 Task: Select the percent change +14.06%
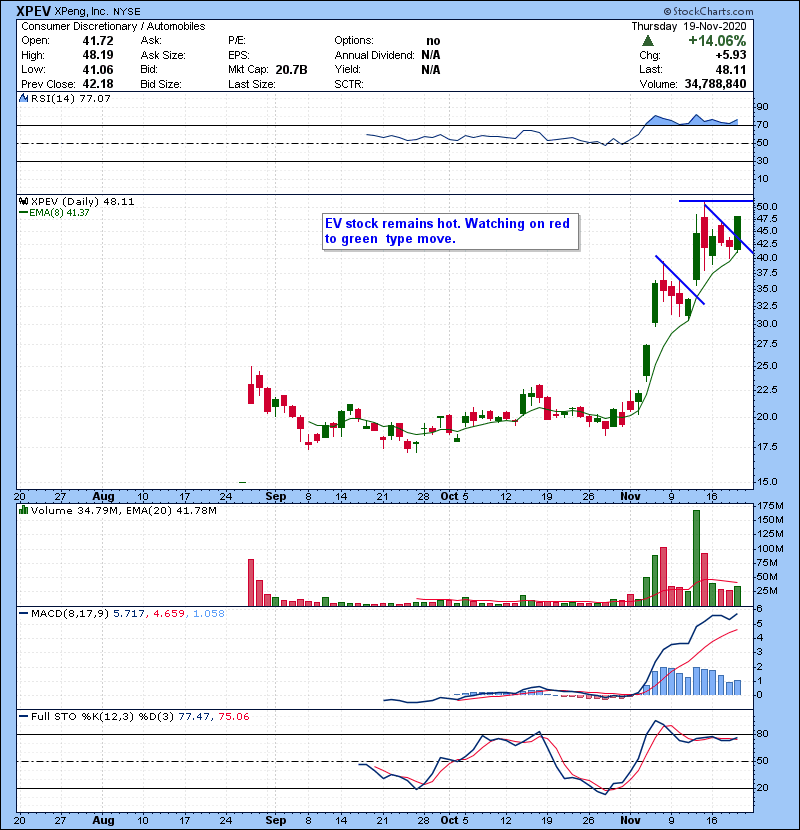[x=717, y=41]
